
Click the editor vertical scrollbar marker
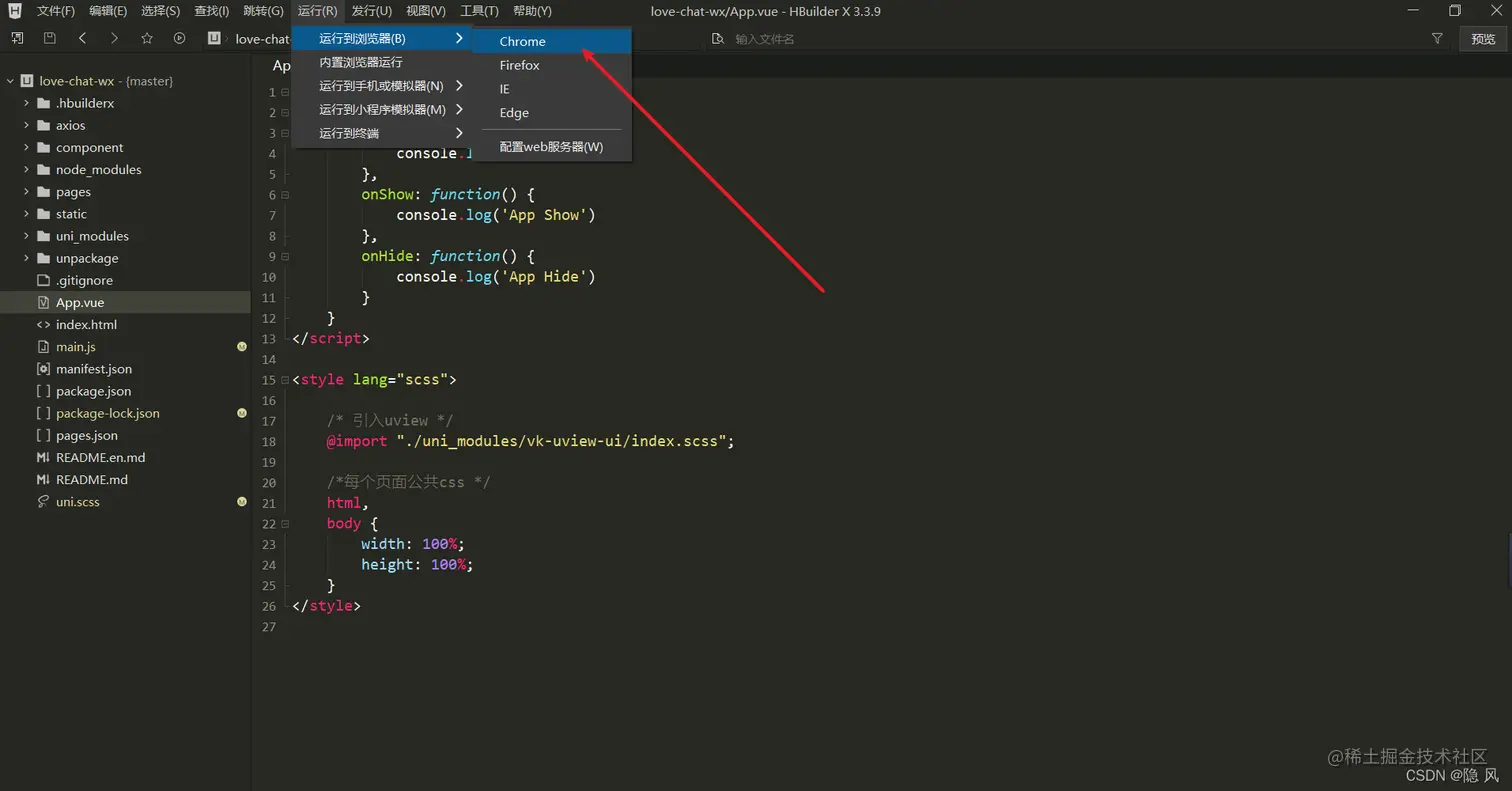pyautogui.click(x=1509, y=560)
